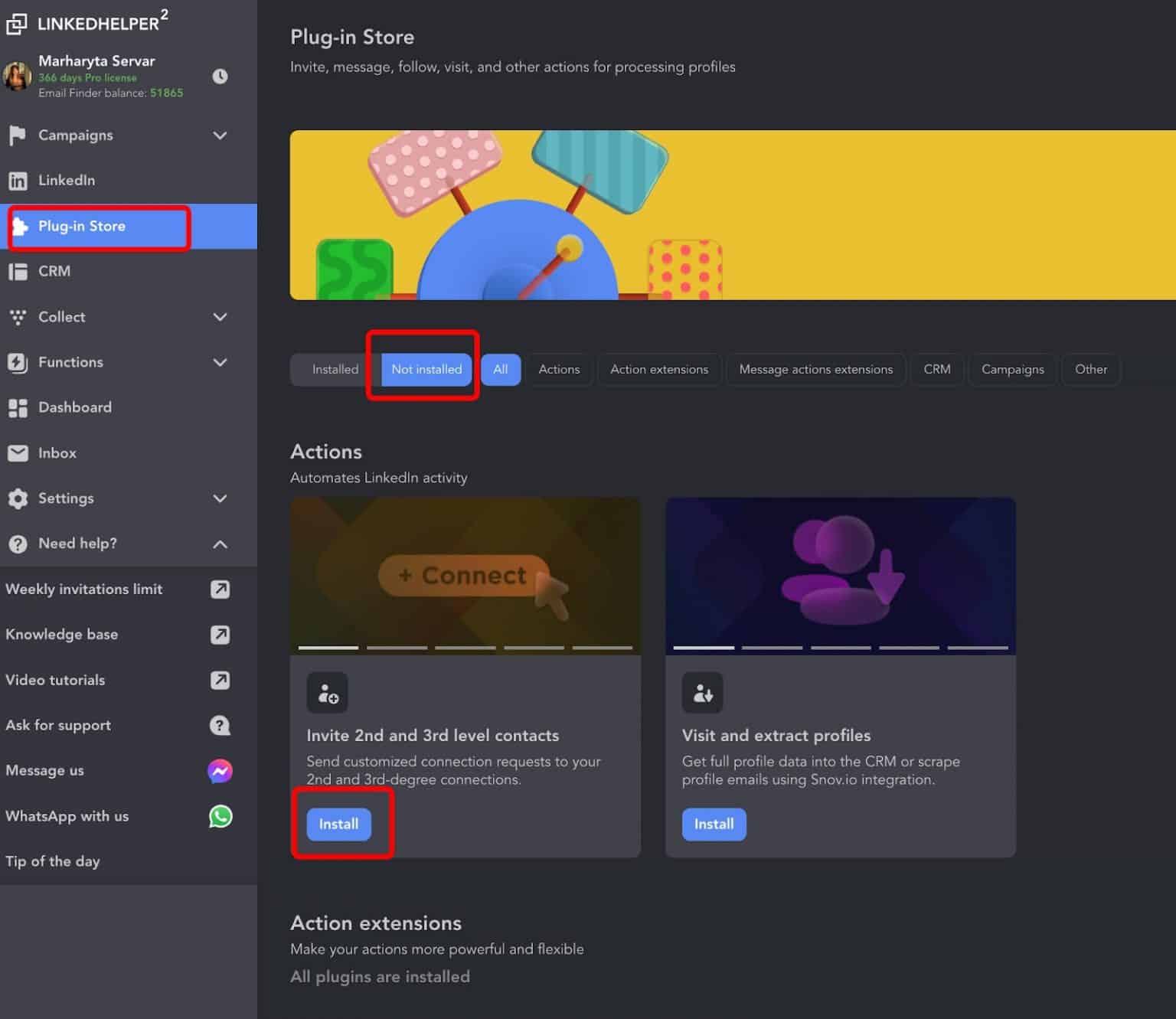Image resolution: width=1176 pixels, height=1019 pixels.
Task: Switch filter to Installed plugins
Action: pos(335,370)
